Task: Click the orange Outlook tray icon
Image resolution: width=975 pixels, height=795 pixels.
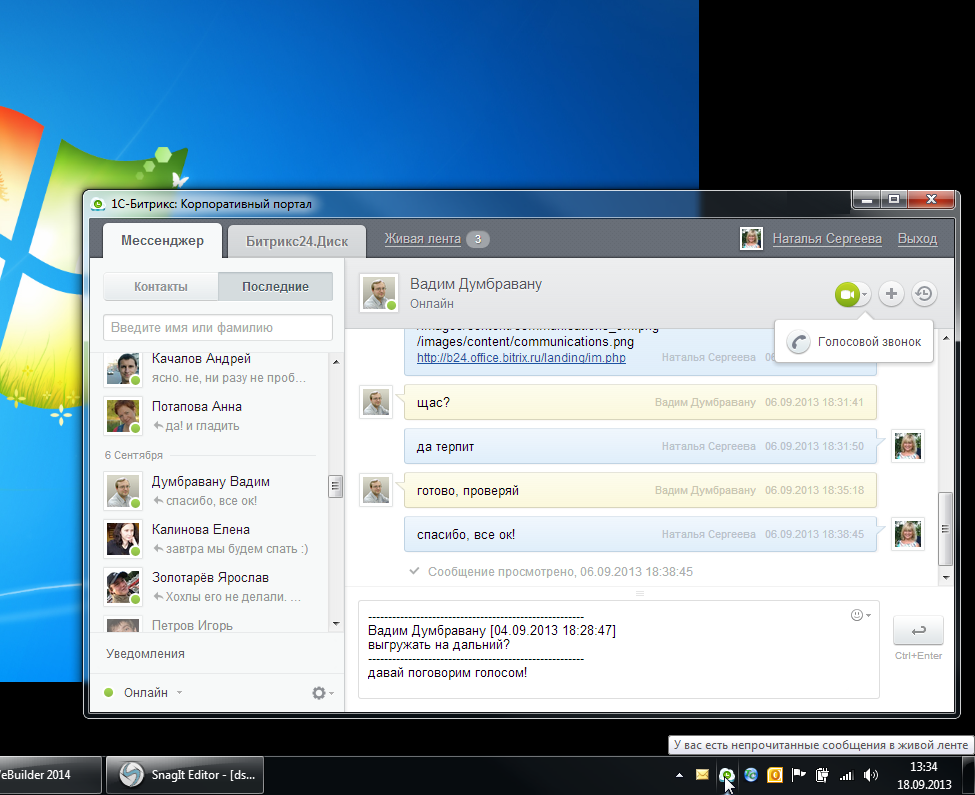Action: coord(775,775)
